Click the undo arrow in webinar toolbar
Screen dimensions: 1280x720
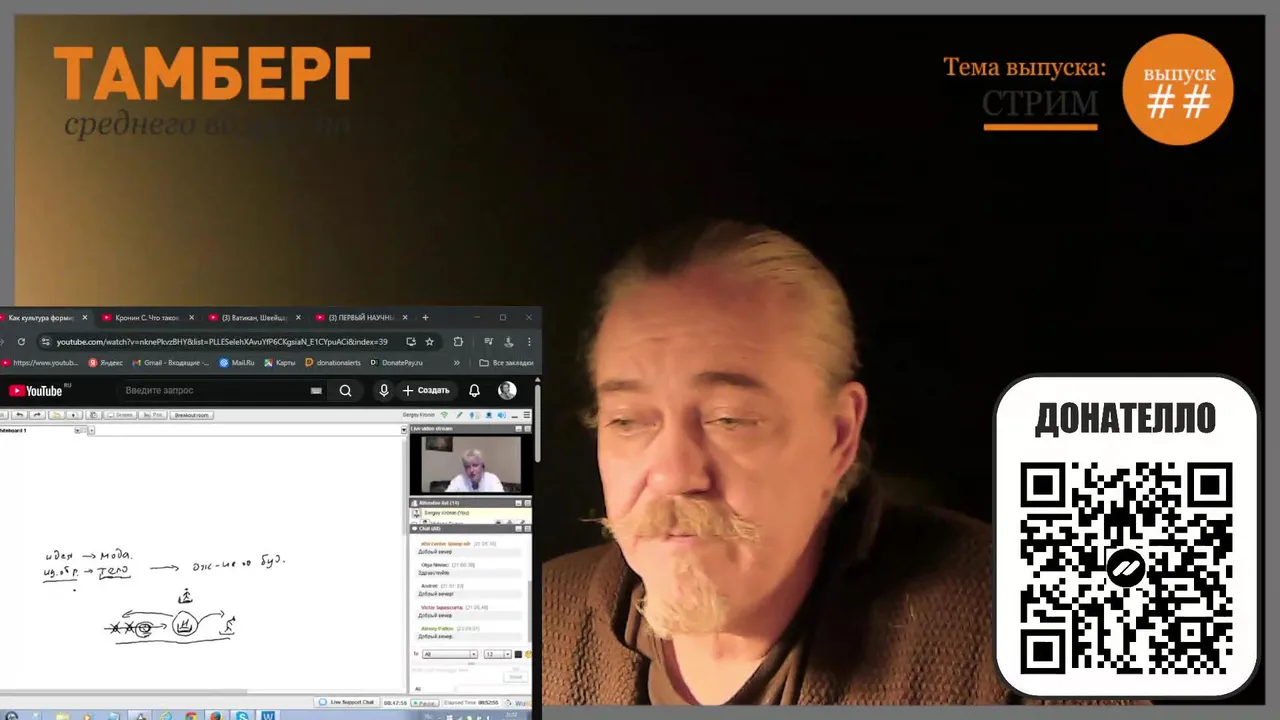[19, 415]
